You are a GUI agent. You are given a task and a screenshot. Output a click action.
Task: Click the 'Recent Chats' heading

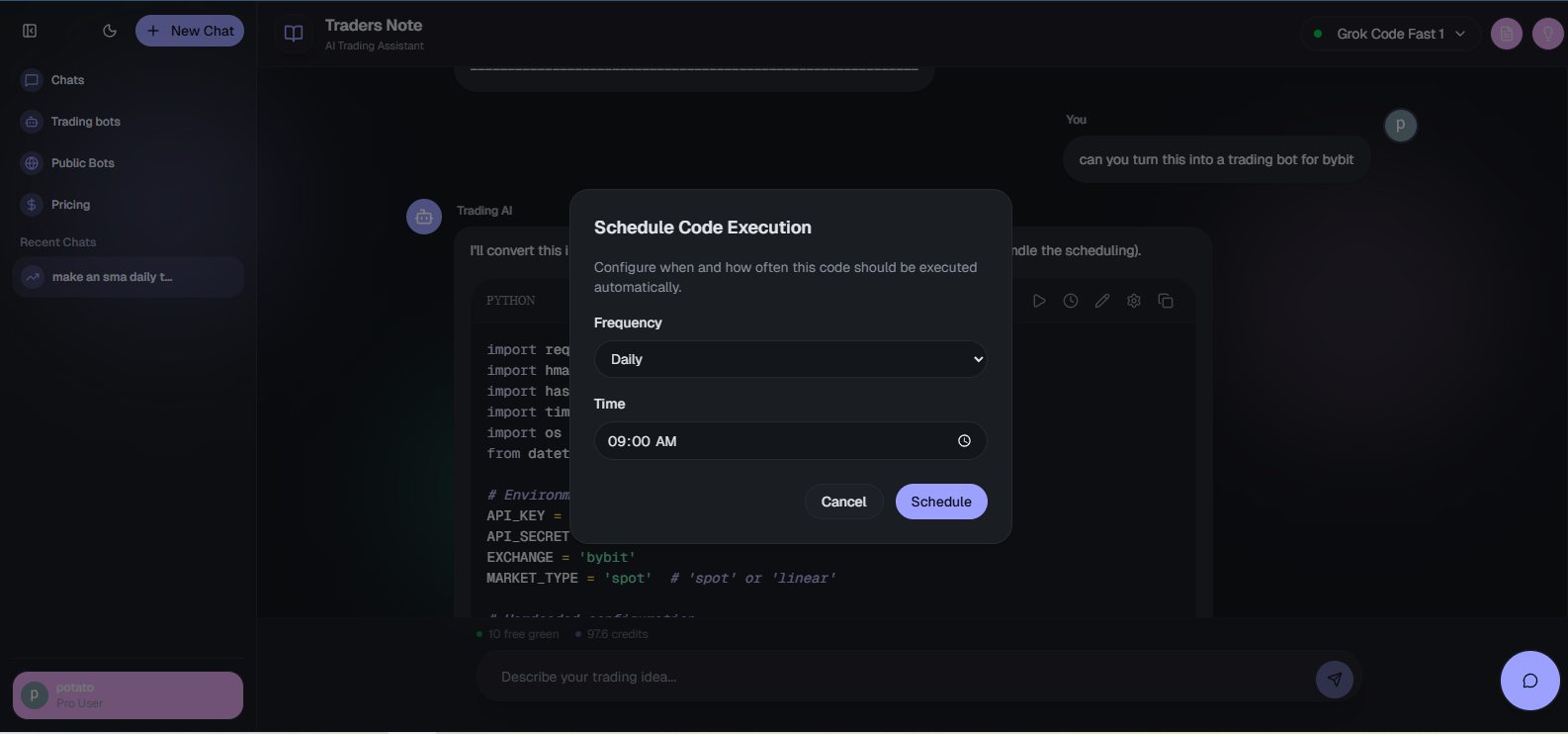pyautogui.click(x=58, y=242)
